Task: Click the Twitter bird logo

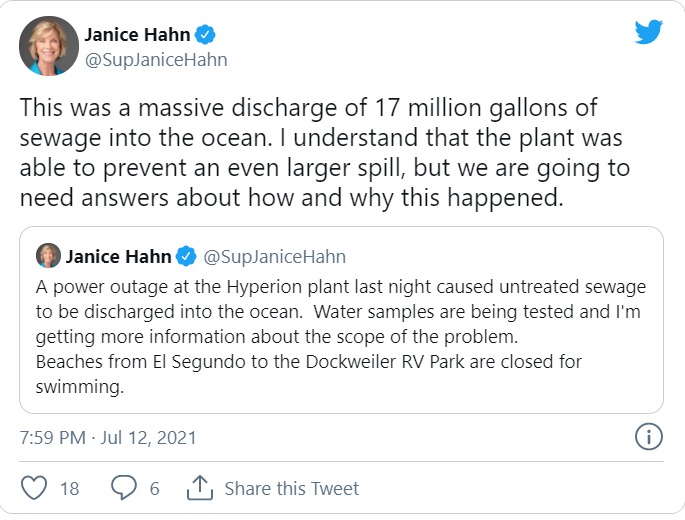Action: click(x=648, y=31)
